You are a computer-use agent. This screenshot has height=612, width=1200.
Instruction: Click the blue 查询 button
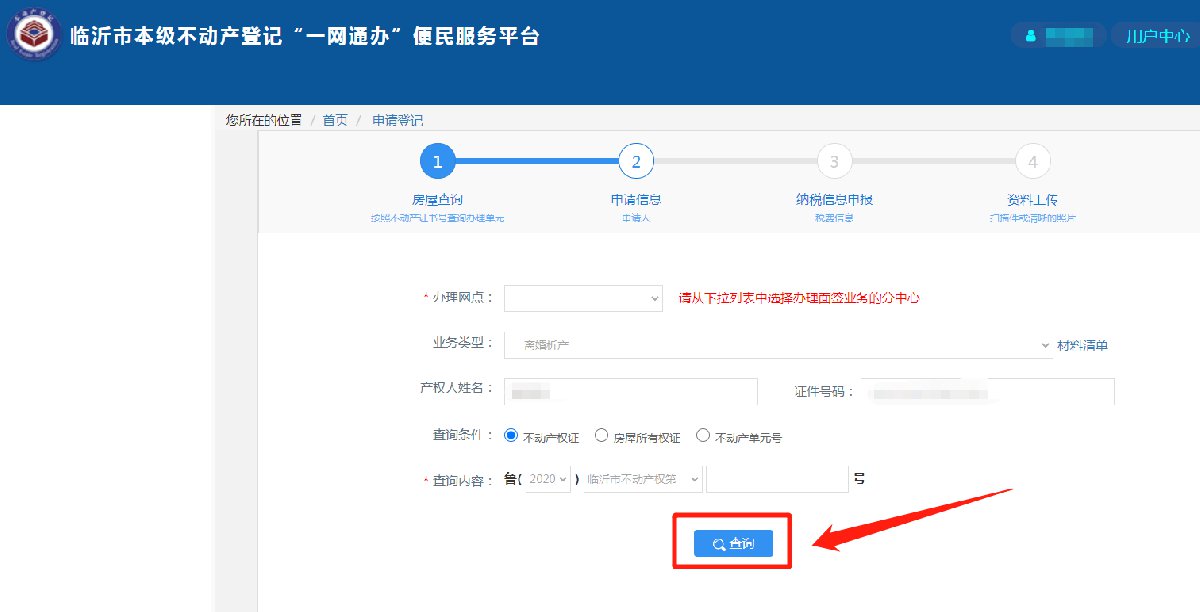point(733,544)
